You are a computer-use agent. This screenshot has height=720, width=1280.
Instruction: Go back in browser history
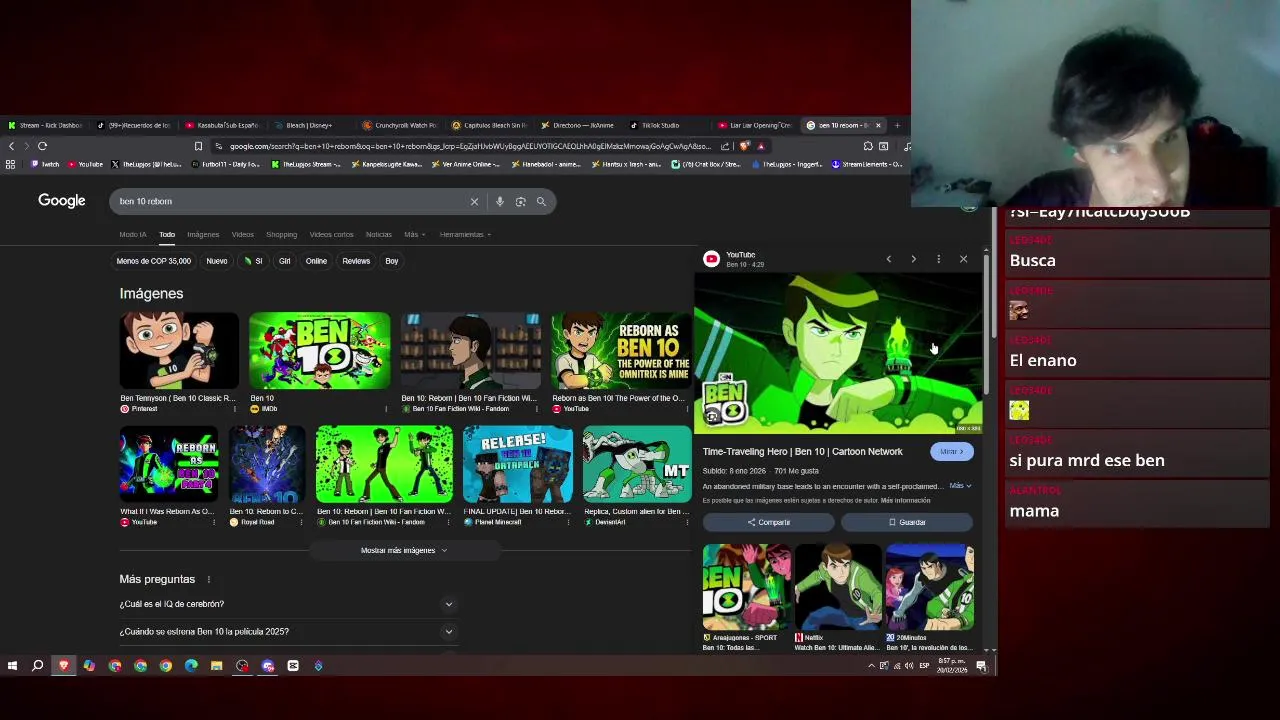tap(11, 146)
